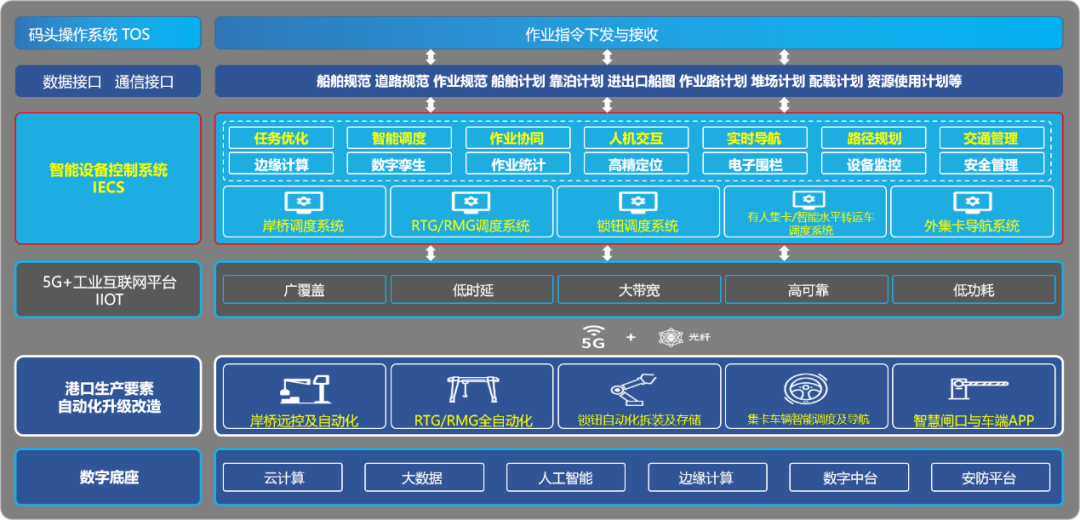1080x520 pixels.
Task: Click the 堆场计划 text
Action: point(778,81)
